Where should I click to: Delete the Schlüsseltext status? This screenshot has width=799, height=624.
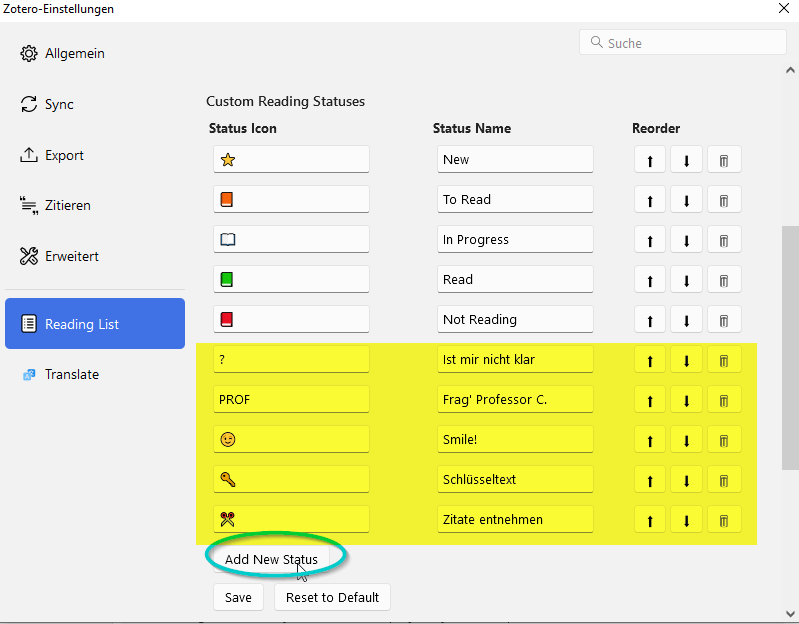pos(724,480)
